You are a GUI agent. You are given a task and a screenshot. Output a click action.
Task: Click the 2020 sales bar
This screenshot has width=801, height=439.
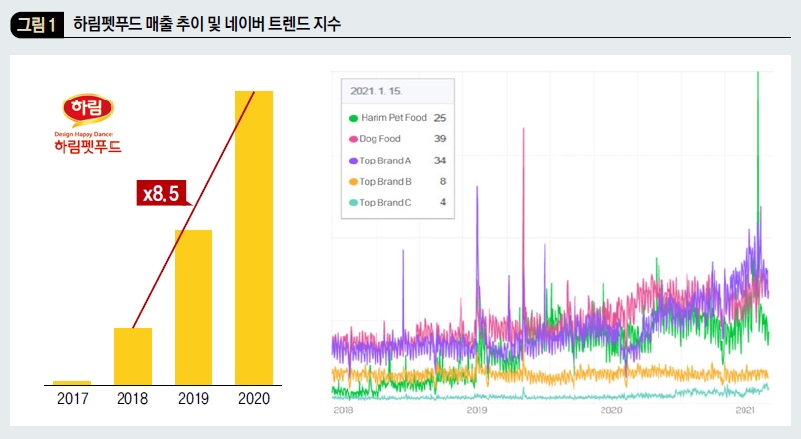click(x=254, y=238)
